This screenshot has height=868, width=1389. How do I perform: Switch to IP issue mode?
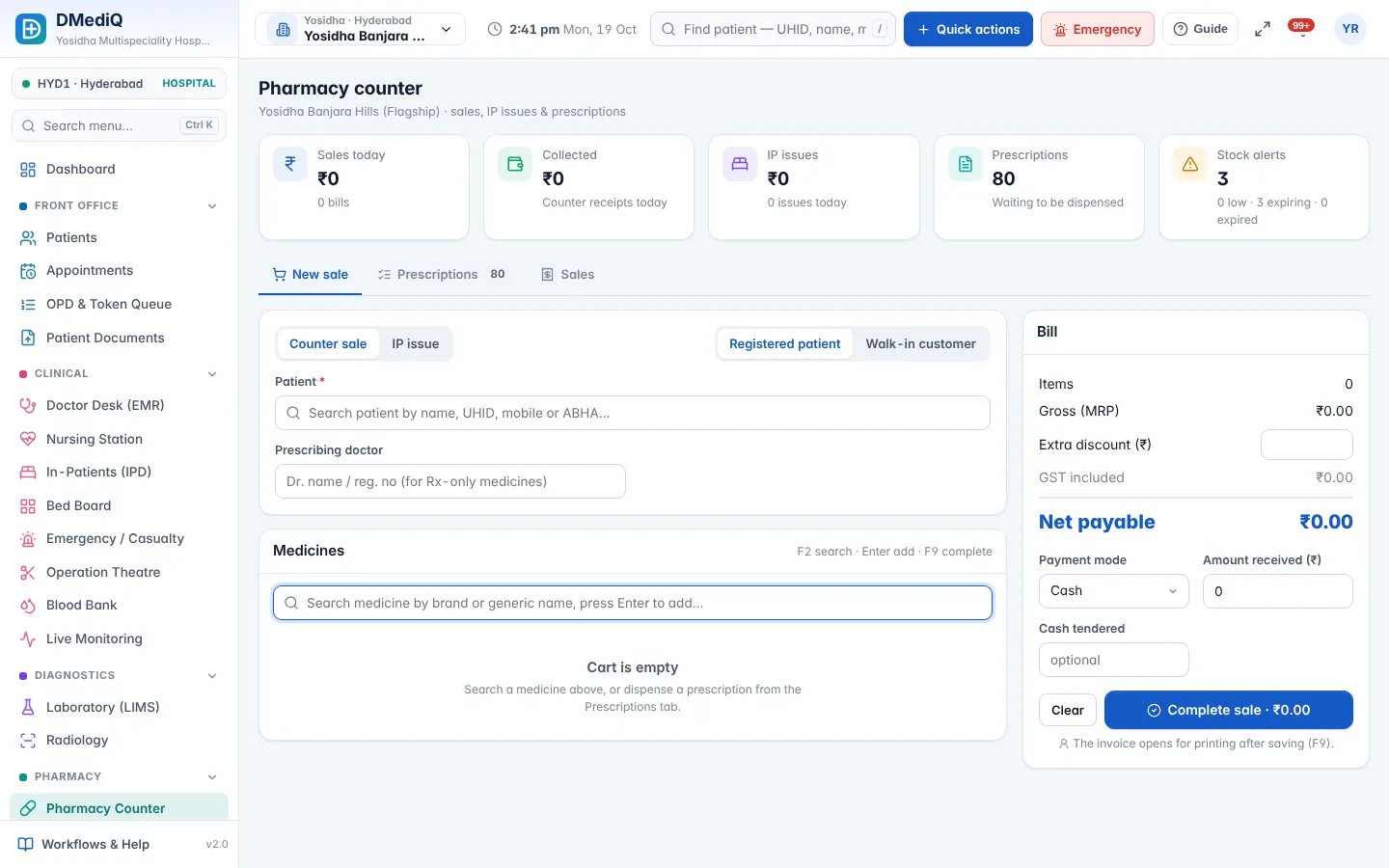(415, 343)
